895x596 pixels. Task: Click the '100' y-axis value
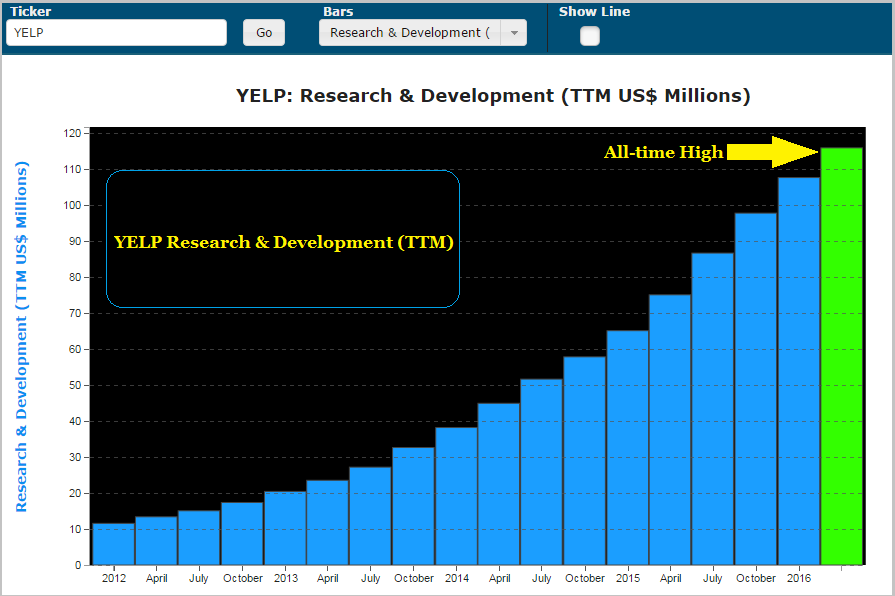click(x=72, y=205)
